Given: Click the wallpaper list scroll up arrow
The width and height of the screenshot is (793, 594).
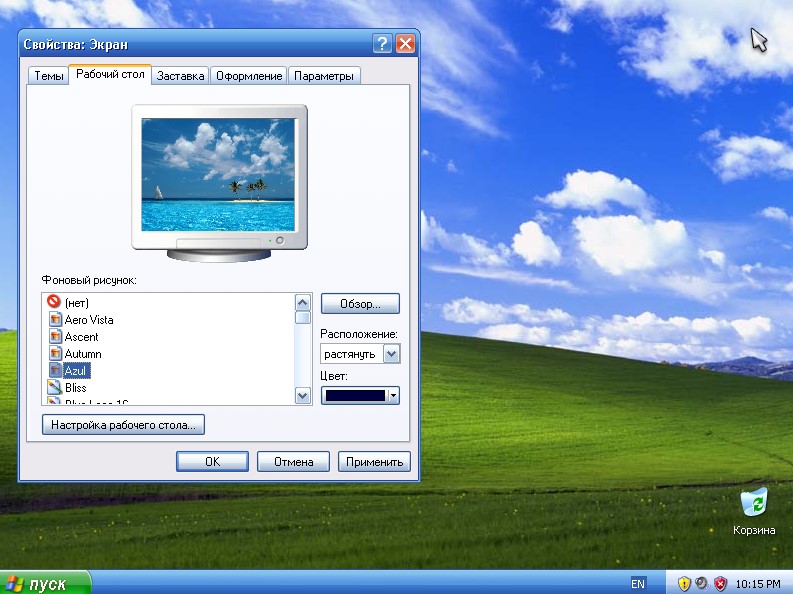Looking at the screenshot, I should [x=302, y=303].
